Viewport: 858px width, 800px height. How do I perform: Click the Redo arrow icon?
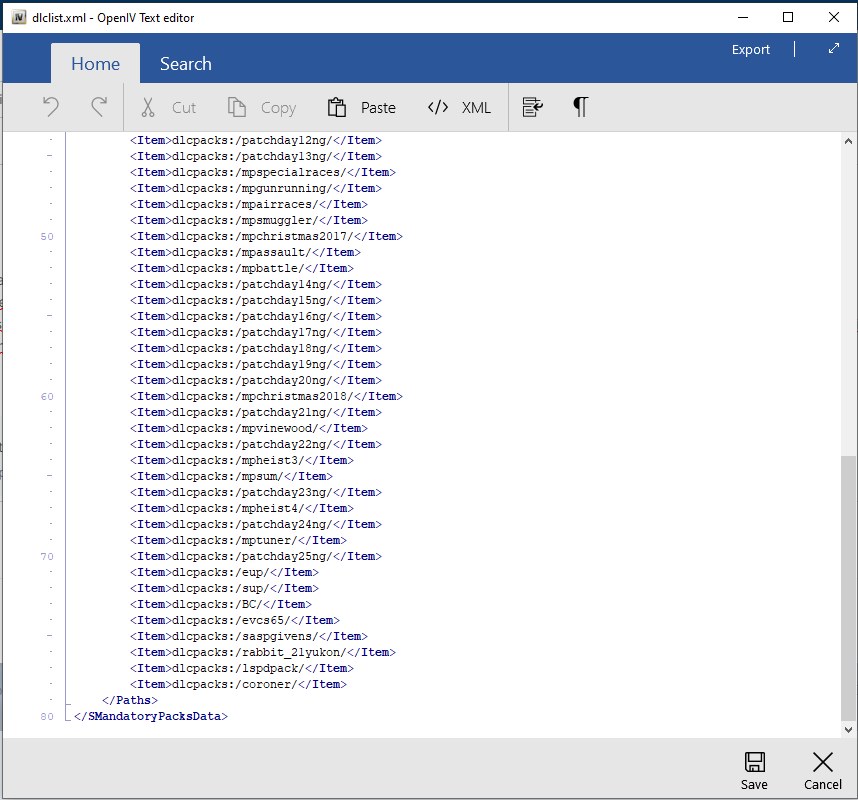(x=99, y=107)
